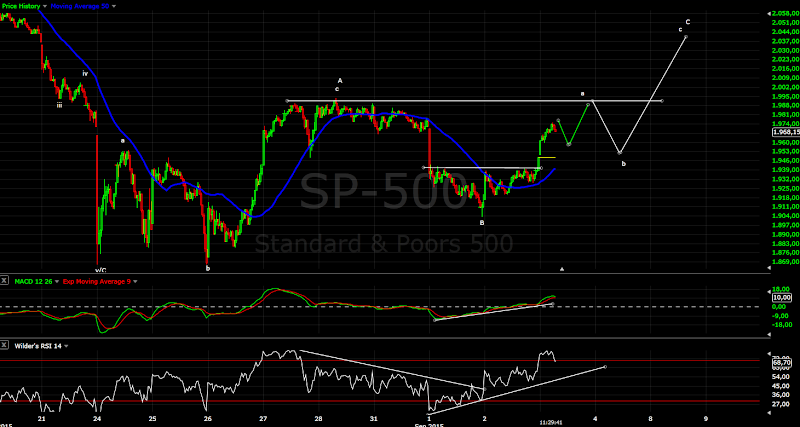Screen dimensions: 800x427
Task: Click the Sep 2015 label on time axis
Action: pyautogui.click(x=429, y=424)
